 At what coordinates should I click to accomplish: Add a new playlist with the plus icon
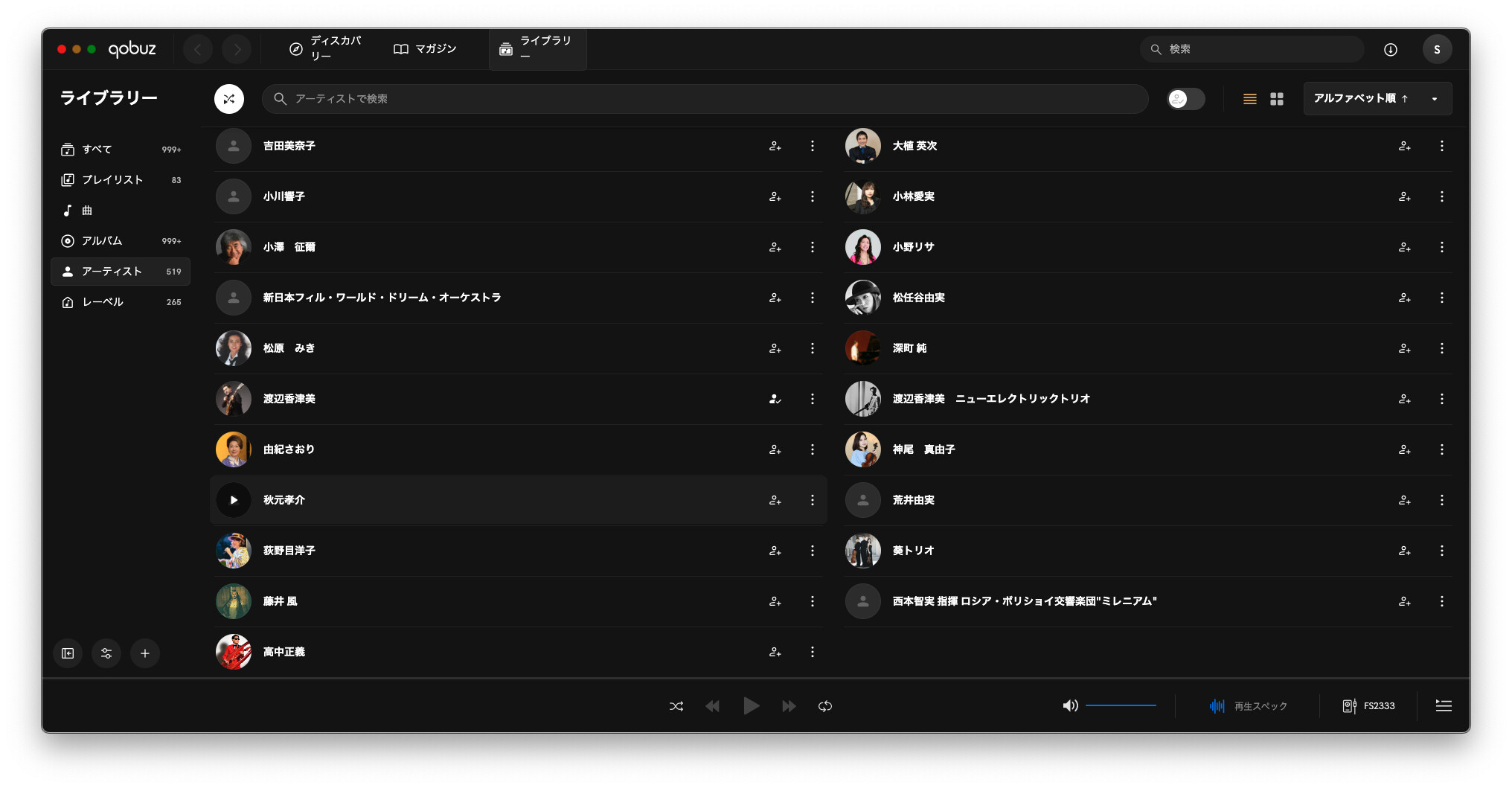[x=145, y=653]
